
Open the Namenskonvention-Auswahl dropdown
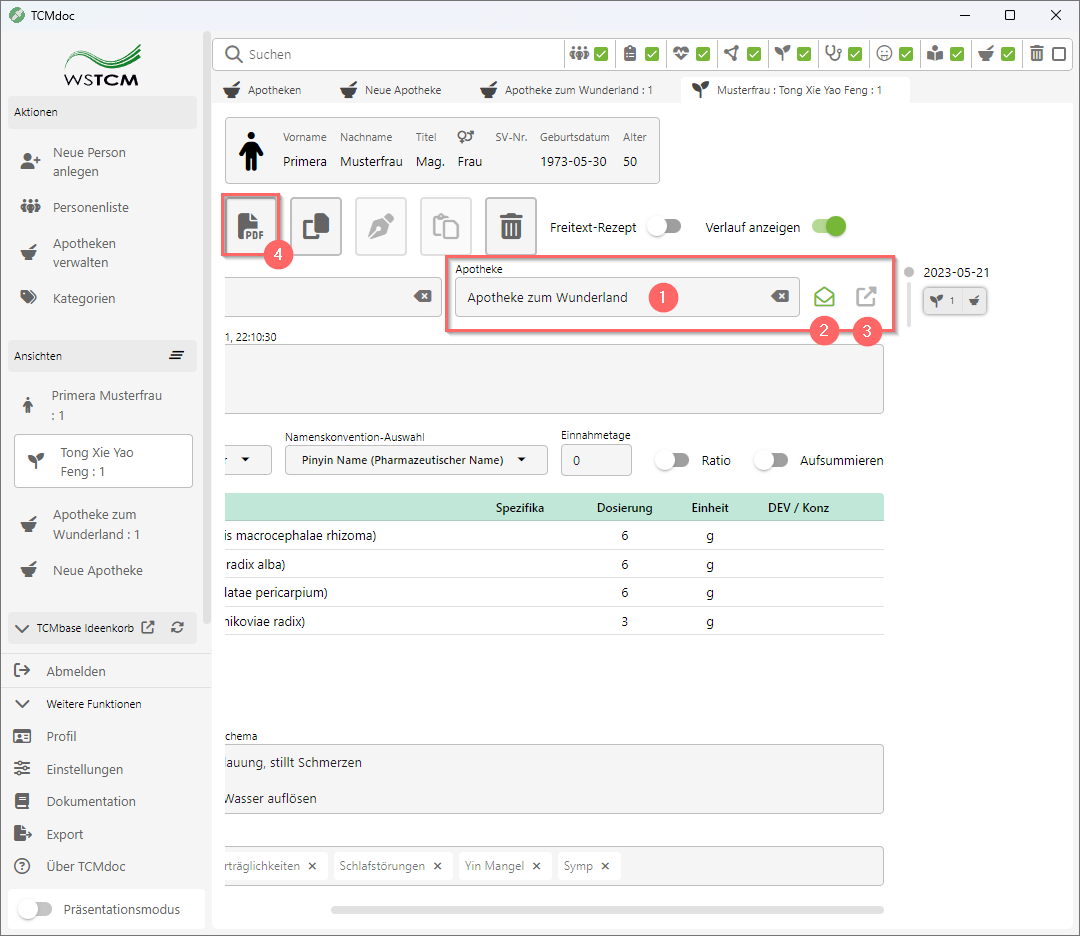[x=416, y=460]
